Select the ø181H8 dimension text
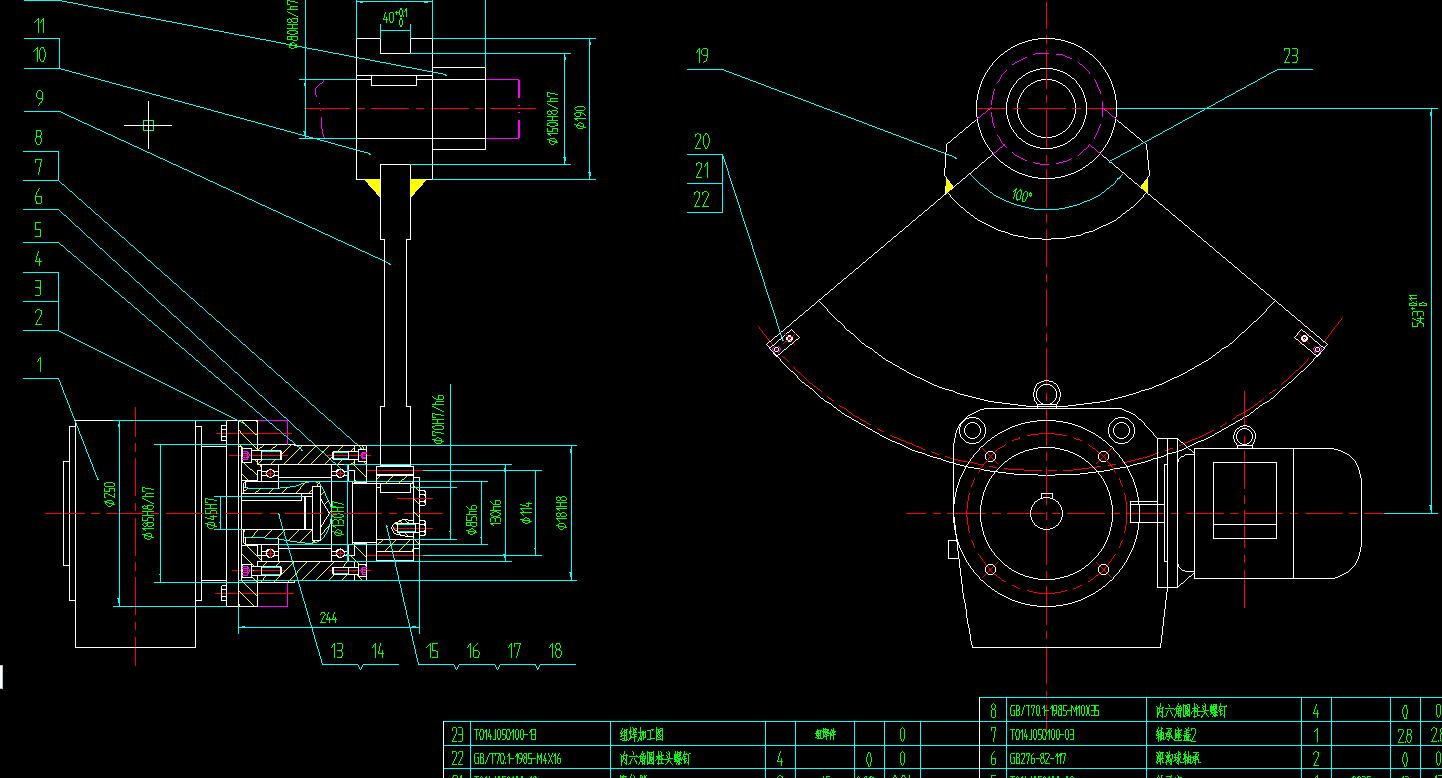Viewport: 1442px width, 778px height. pos(561,512)
